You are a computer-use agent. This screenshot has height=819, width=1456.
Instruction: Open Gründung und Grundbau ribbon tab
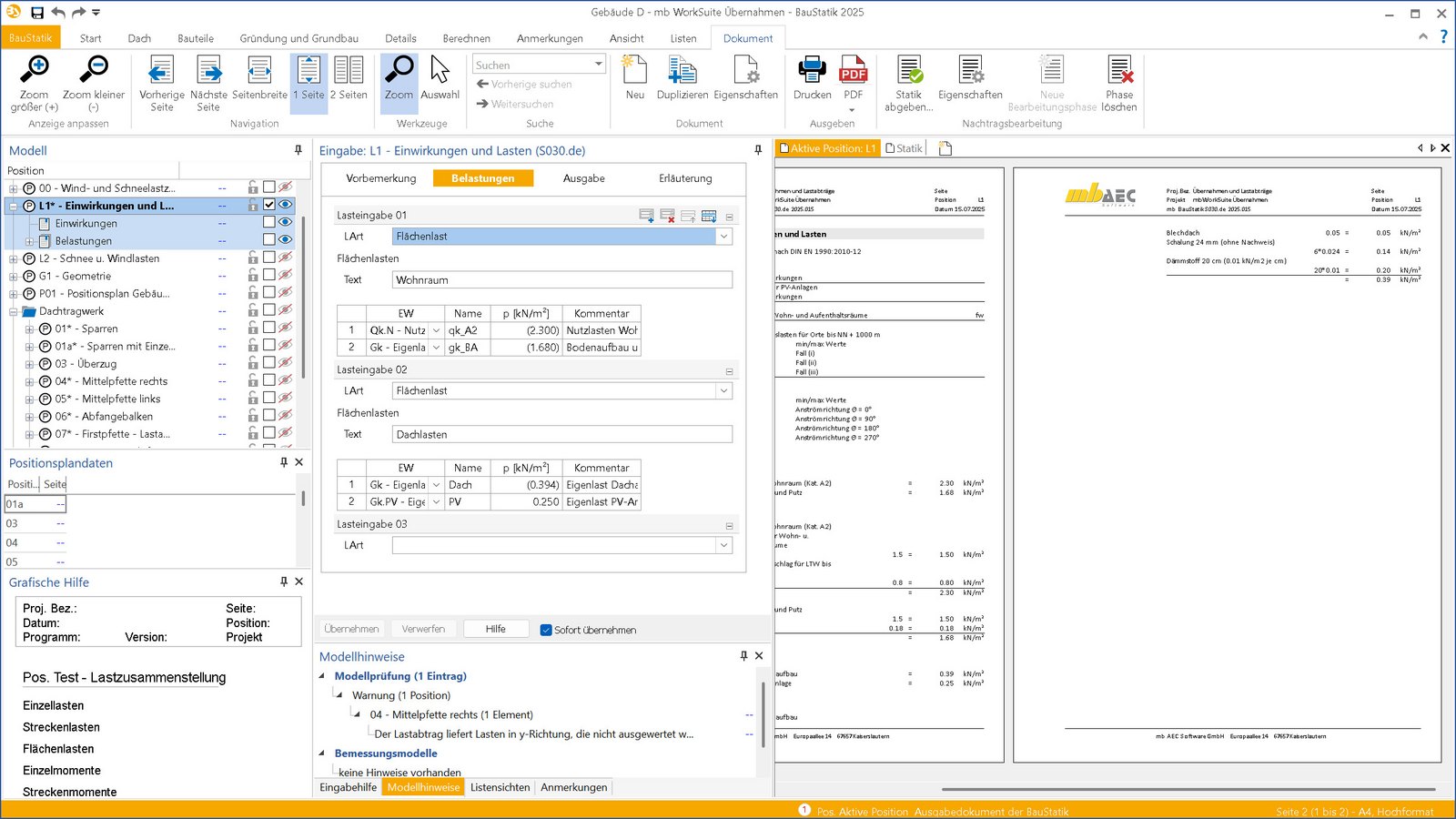[x=298, y=38]
